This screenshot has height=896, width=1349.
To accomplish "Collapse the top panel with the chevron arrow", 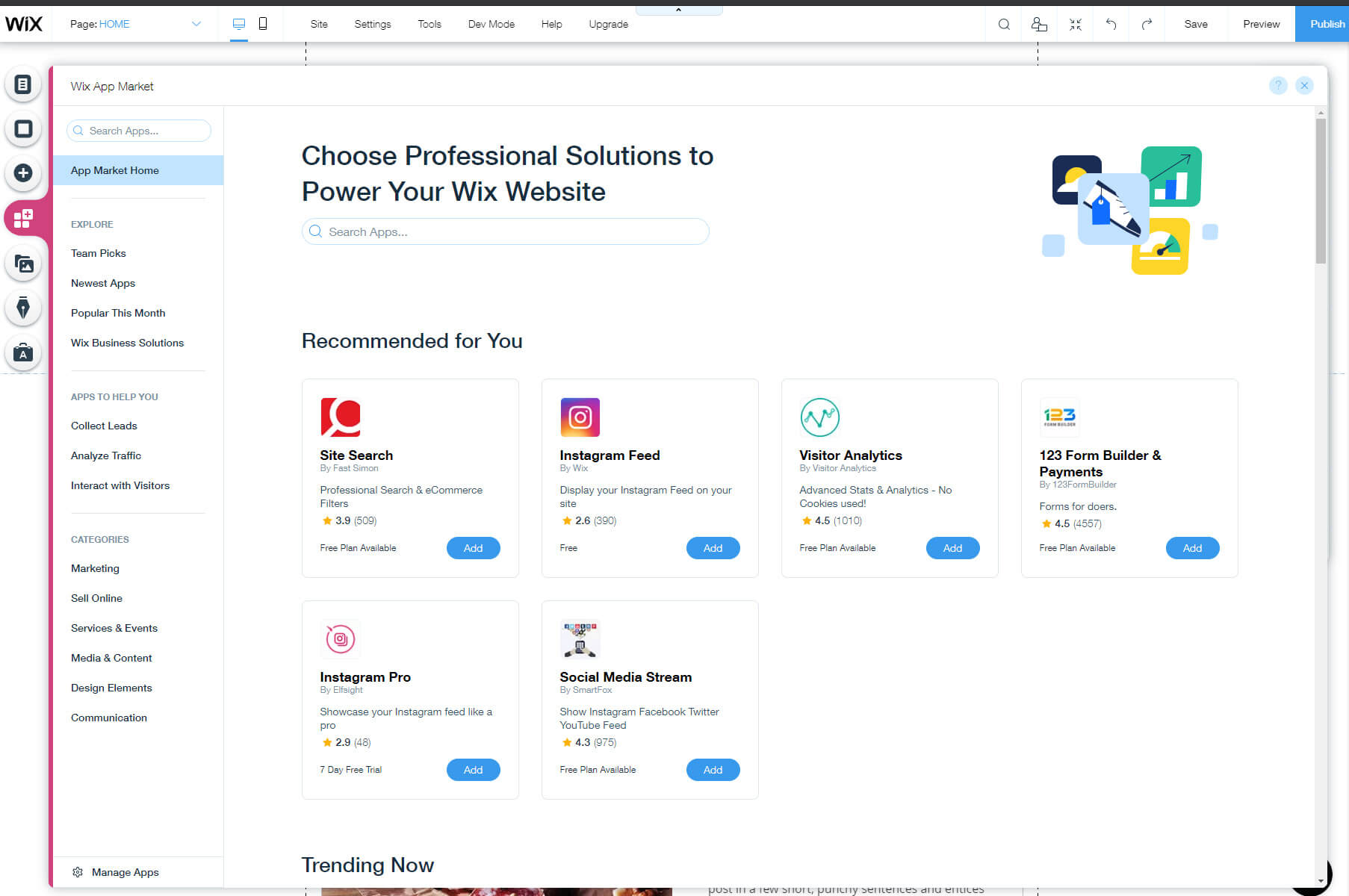I will tap(678, 9).
